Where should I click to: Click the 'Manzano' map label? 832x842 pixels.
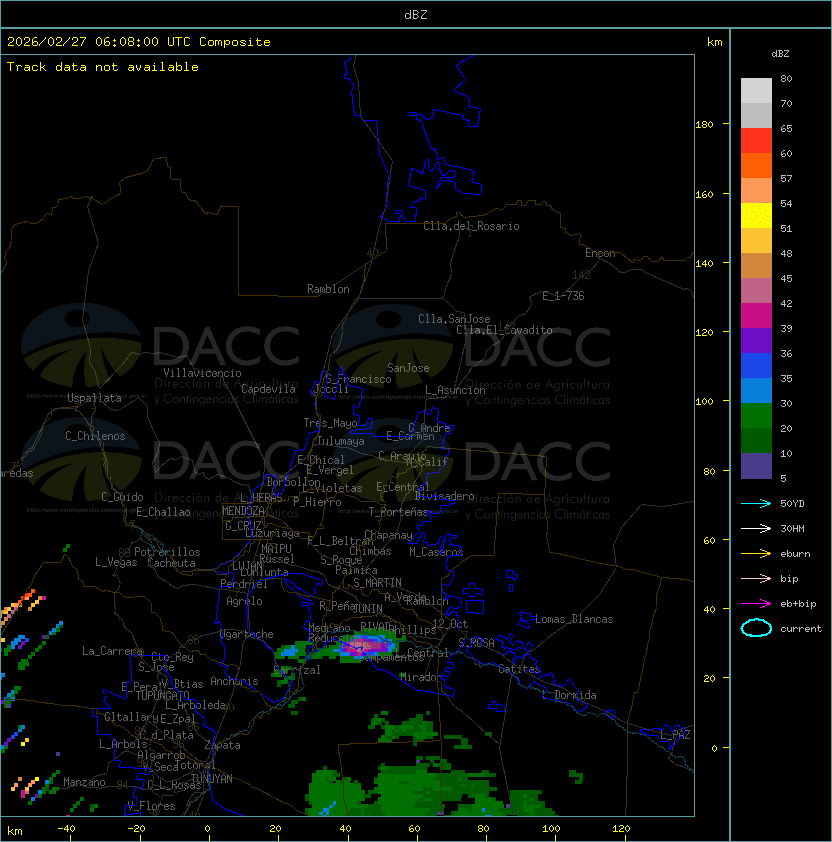(84, 782)
